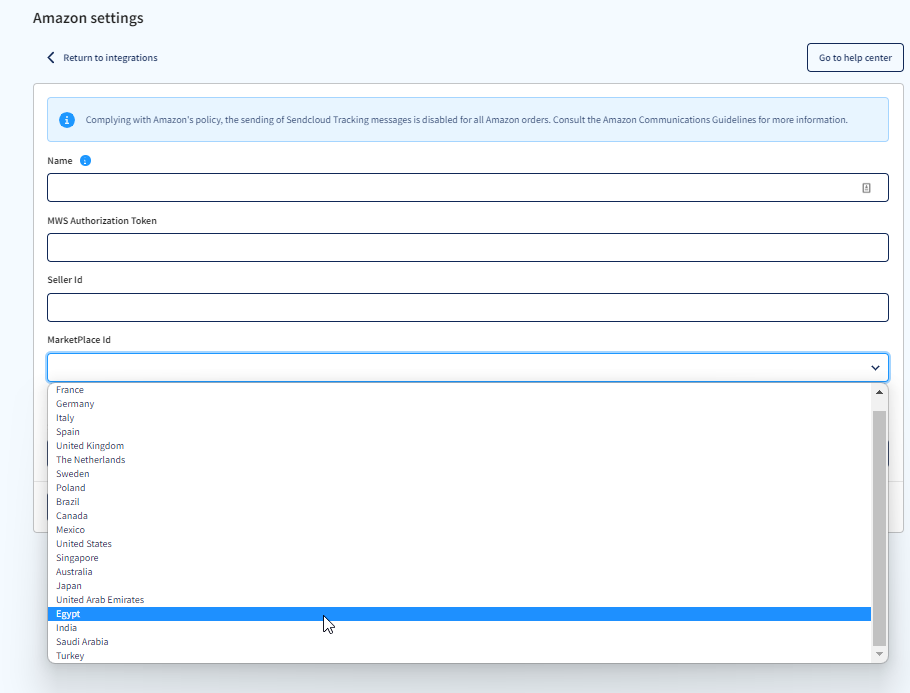Select Australia marketplace
The height and width of the screenshot is (693, 910).
pyautogui.click(x=460, y=571)
